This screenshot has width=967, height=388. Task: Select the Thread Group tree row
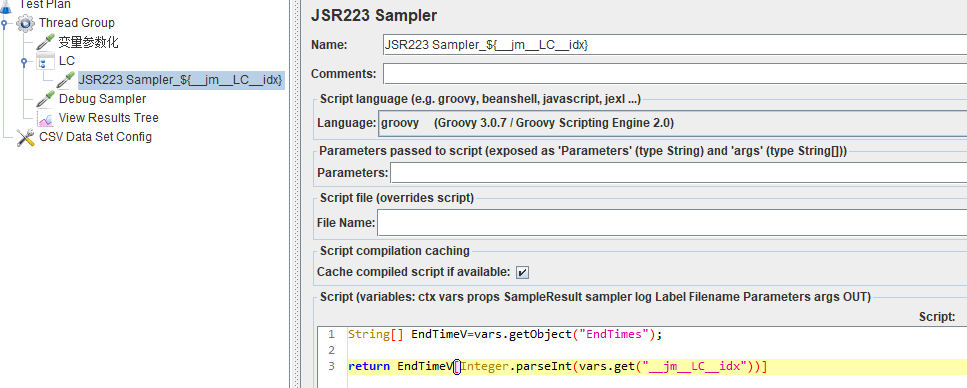76,23
